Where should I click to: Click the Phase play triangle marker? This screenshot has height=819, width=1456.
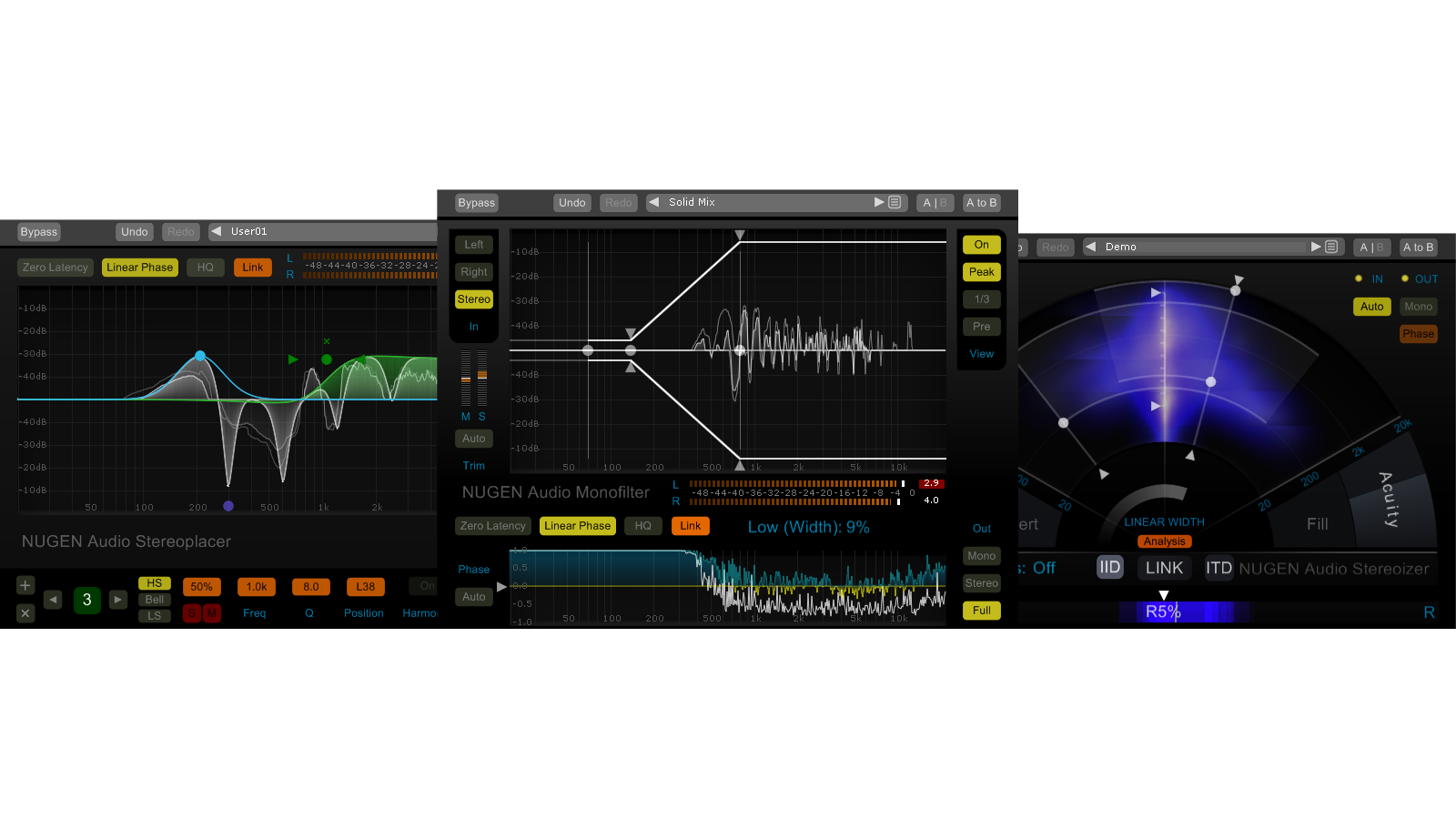pyautogui.click(x=501, y=587)
